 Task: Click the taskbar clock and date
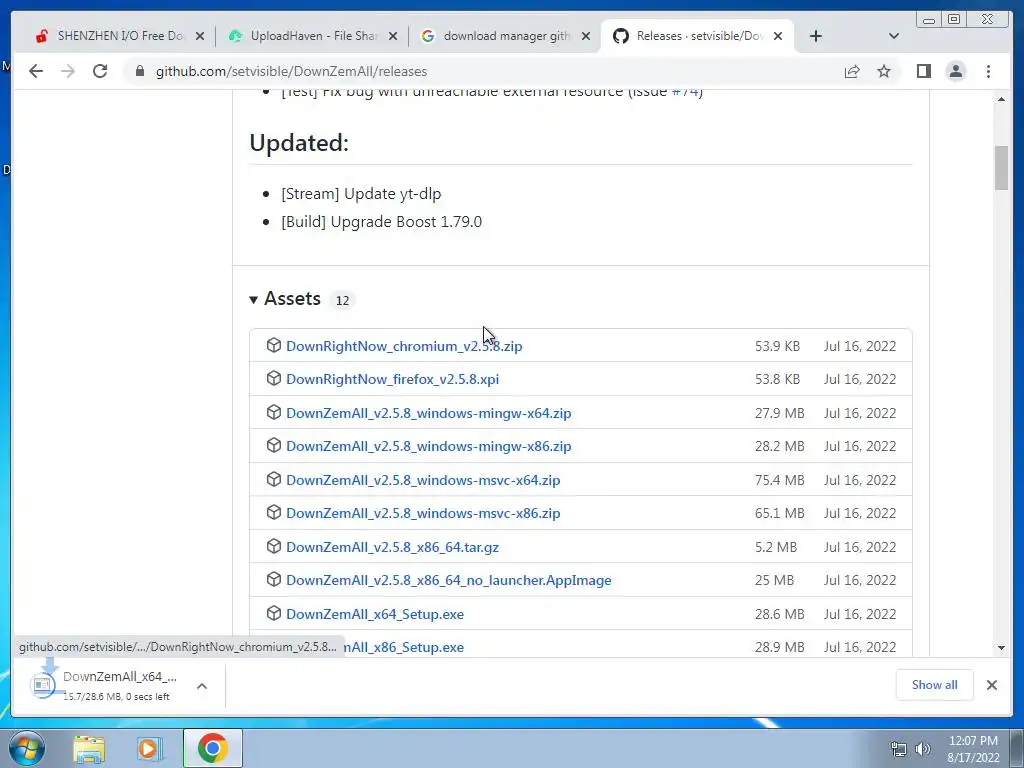973,749
